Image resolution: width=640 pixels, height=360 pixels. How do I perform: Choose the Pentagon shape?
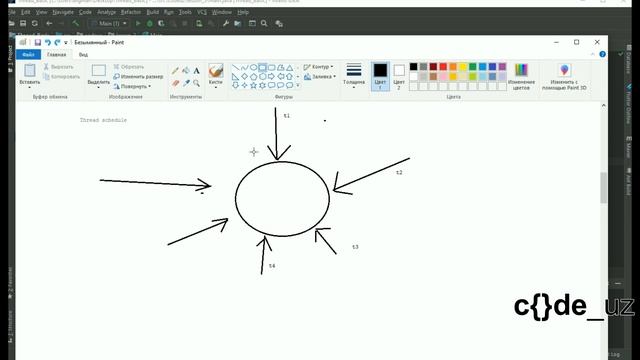[x=253, y=76]
